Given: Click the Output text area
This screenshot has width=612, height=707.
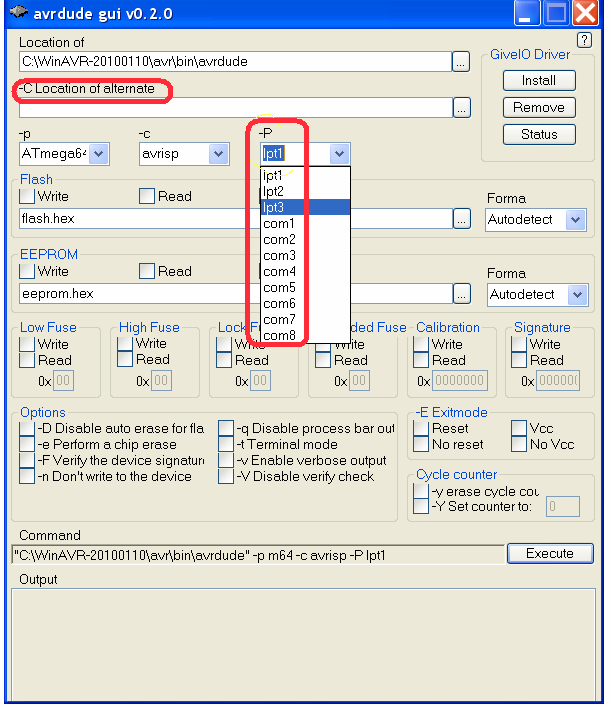Looking at the screenshot, I should 303,645.
